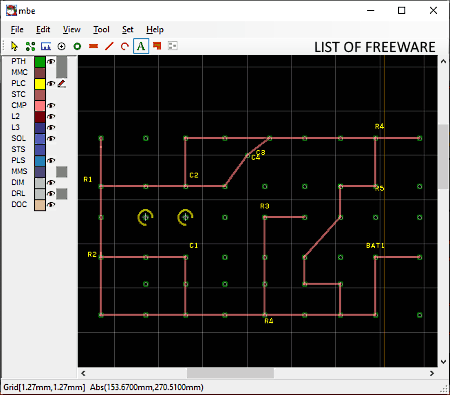
Task: Toggle eye icon for SOL layer
Action: tap(51, 138)
